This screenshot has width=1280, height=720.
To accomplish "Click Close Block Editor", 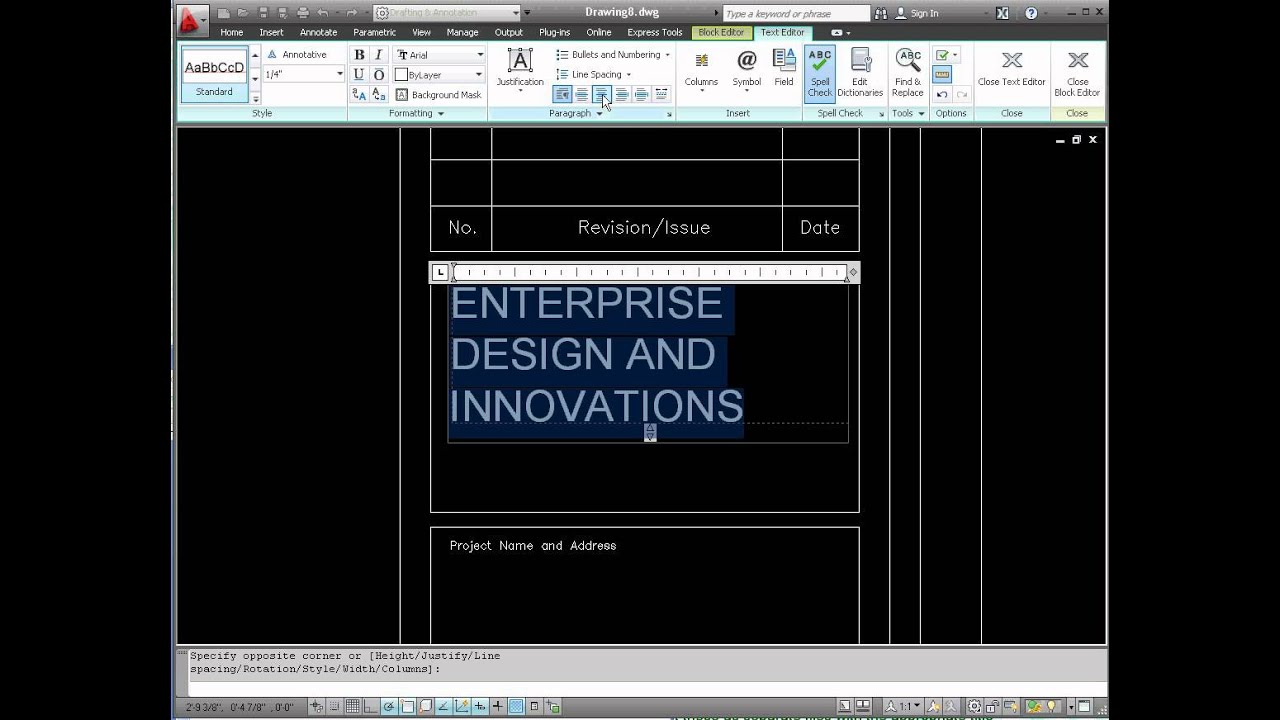I will pos(1077,74).
